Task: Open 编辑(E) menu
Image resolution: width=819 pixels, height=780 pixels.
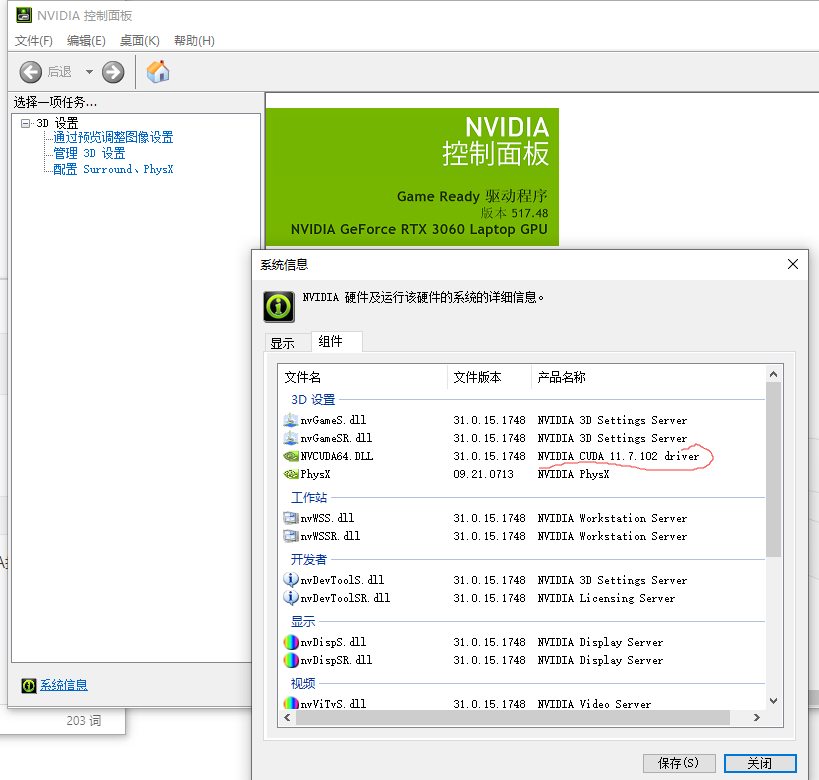Action: 86,41
